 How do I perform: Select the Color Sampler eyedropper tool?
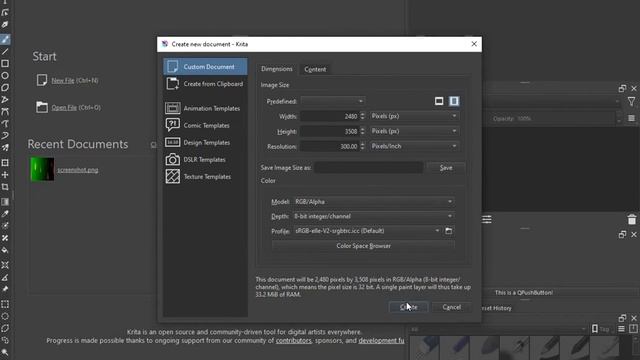click(5, 214)
